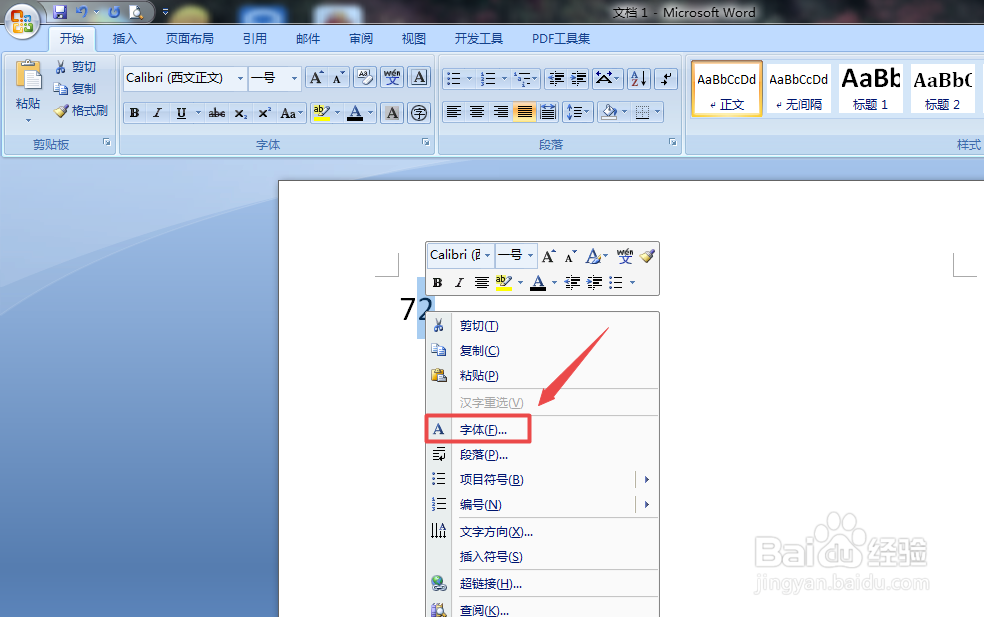Image resolution: width=984 pixels, height=617 pixels.
Task: Click ribbon sort A-Z button
Action: pos(639,78)
